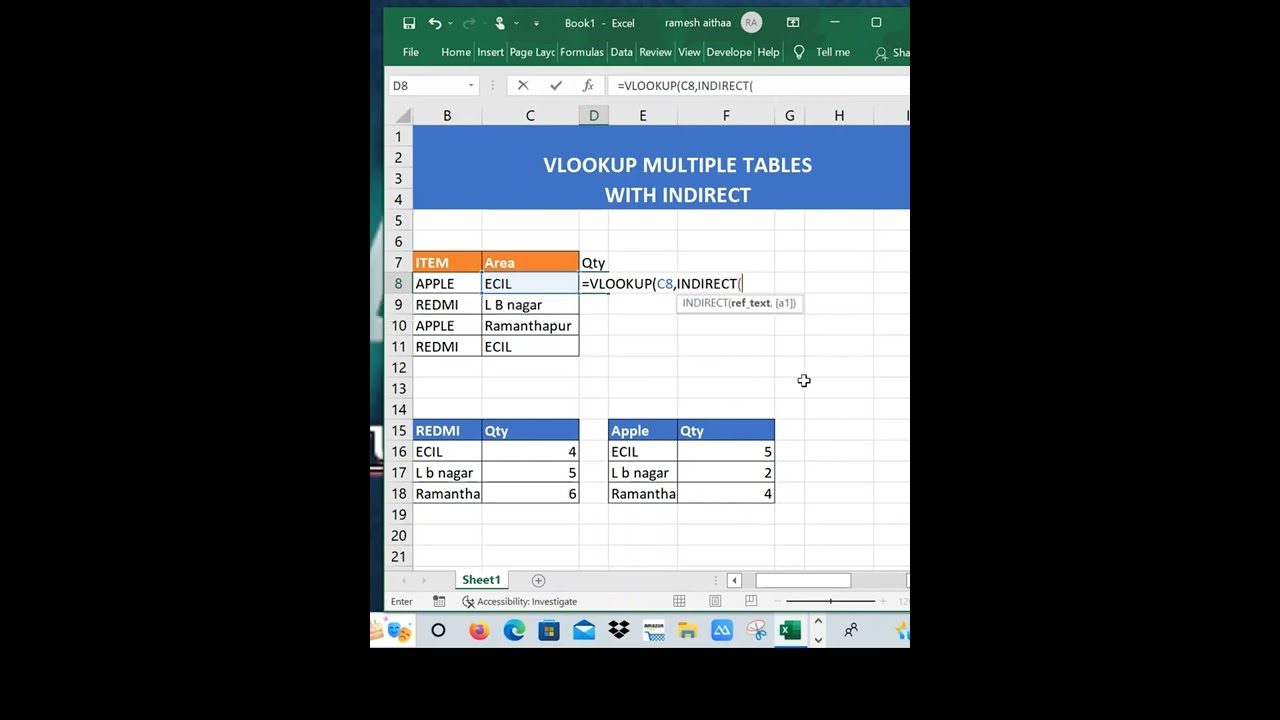Click the orange Area header cell
The height and width of the screenshot is (720, 1280).
point(530,263)
